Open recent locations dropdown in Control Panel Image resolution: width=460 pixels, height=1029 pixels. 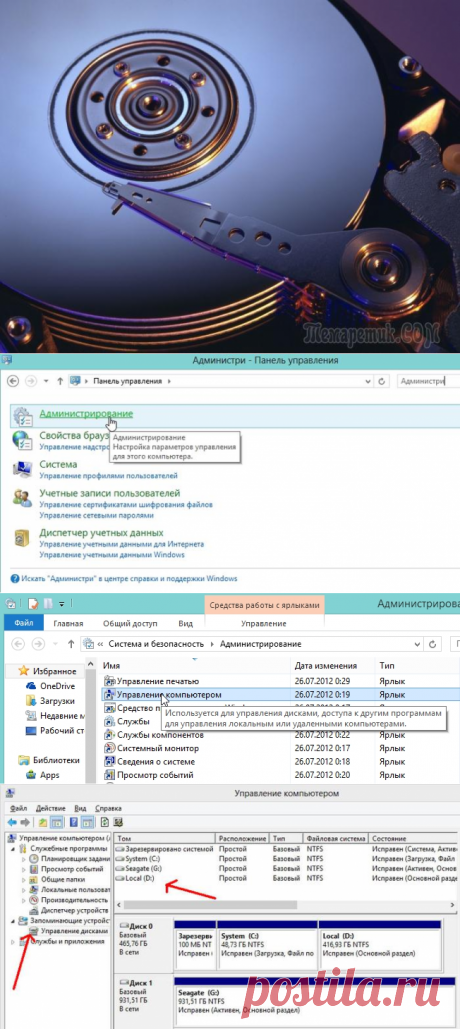46,381
